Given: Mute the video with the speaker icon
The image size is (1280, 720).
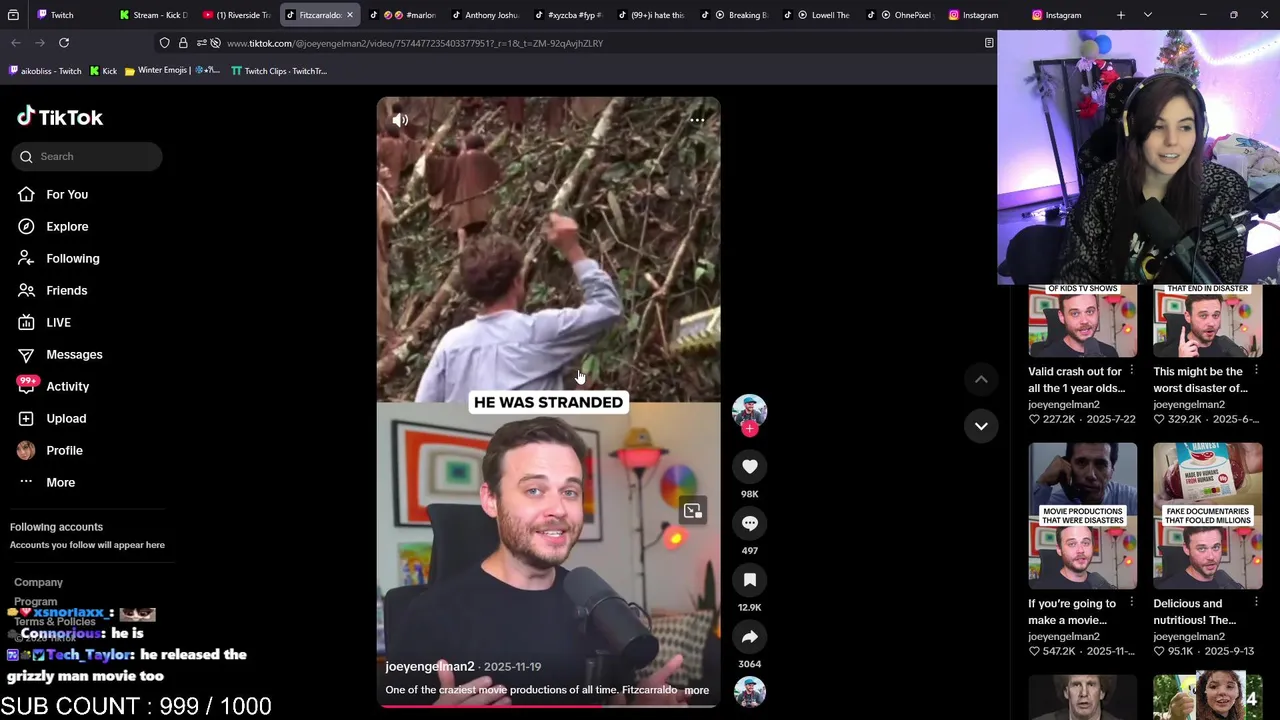Looking at the screenshot, I should (x=400, y=120).
